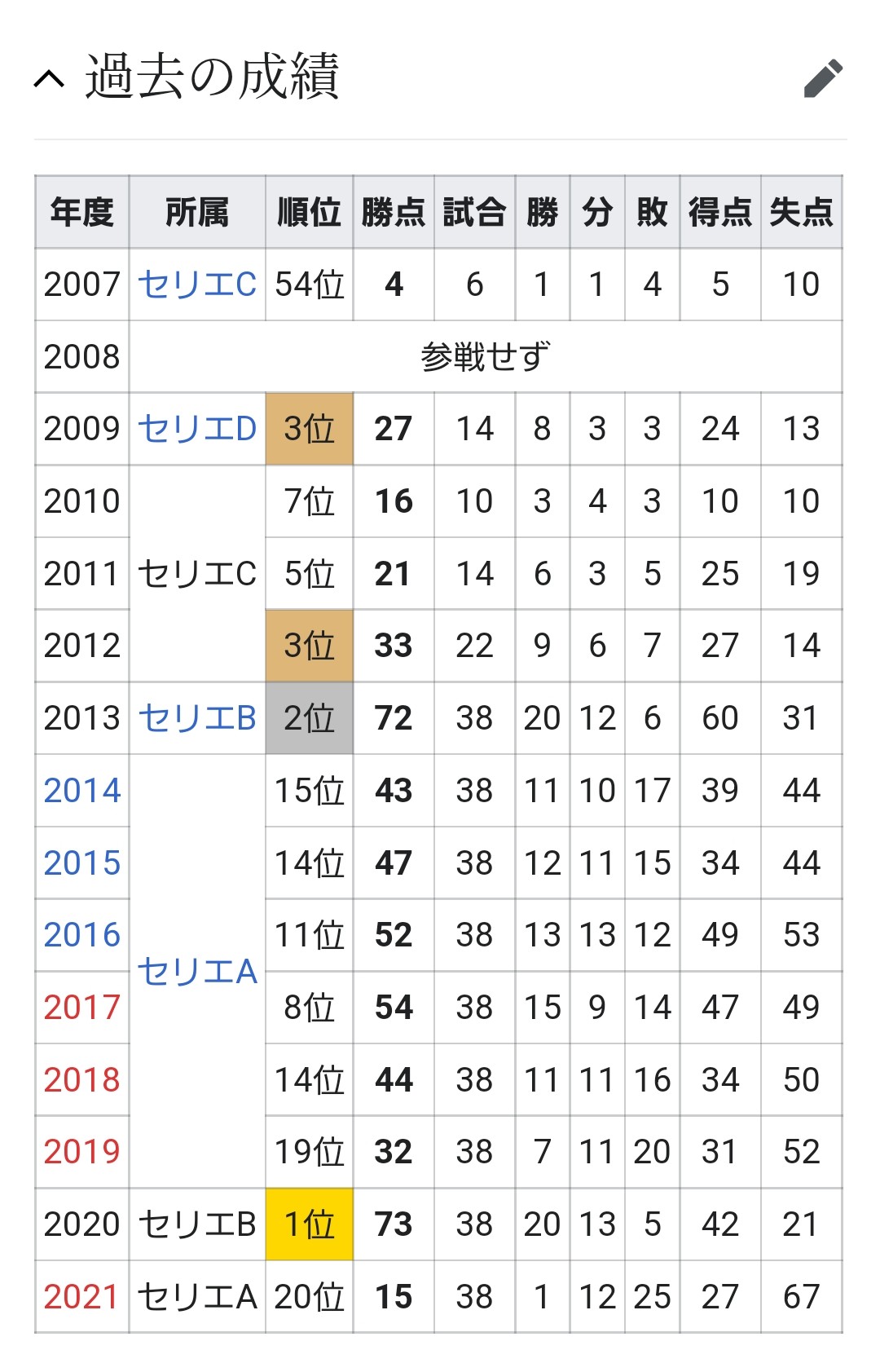This screenshot has width=880, height=1372.
Task: Tap the 参戦せず cell in 2008 row
Action: pyautogui.click(x=486, y=357)
